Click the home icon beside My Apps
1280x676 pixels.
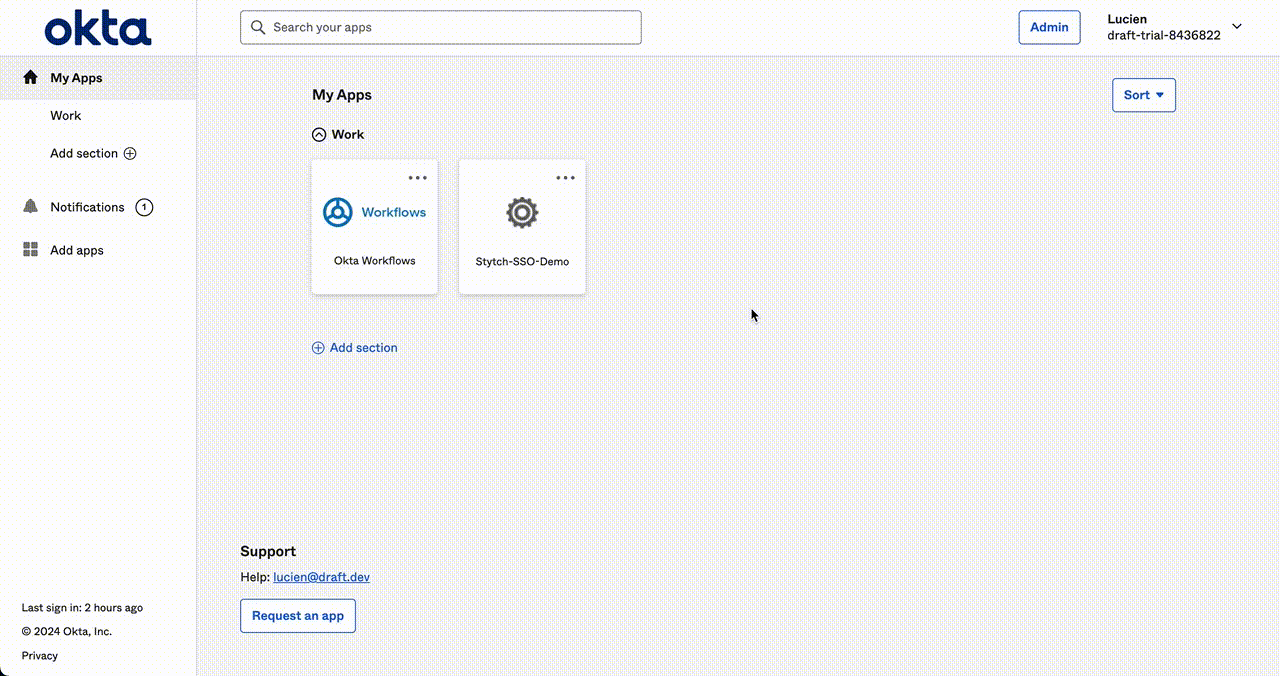pos(30,77)
